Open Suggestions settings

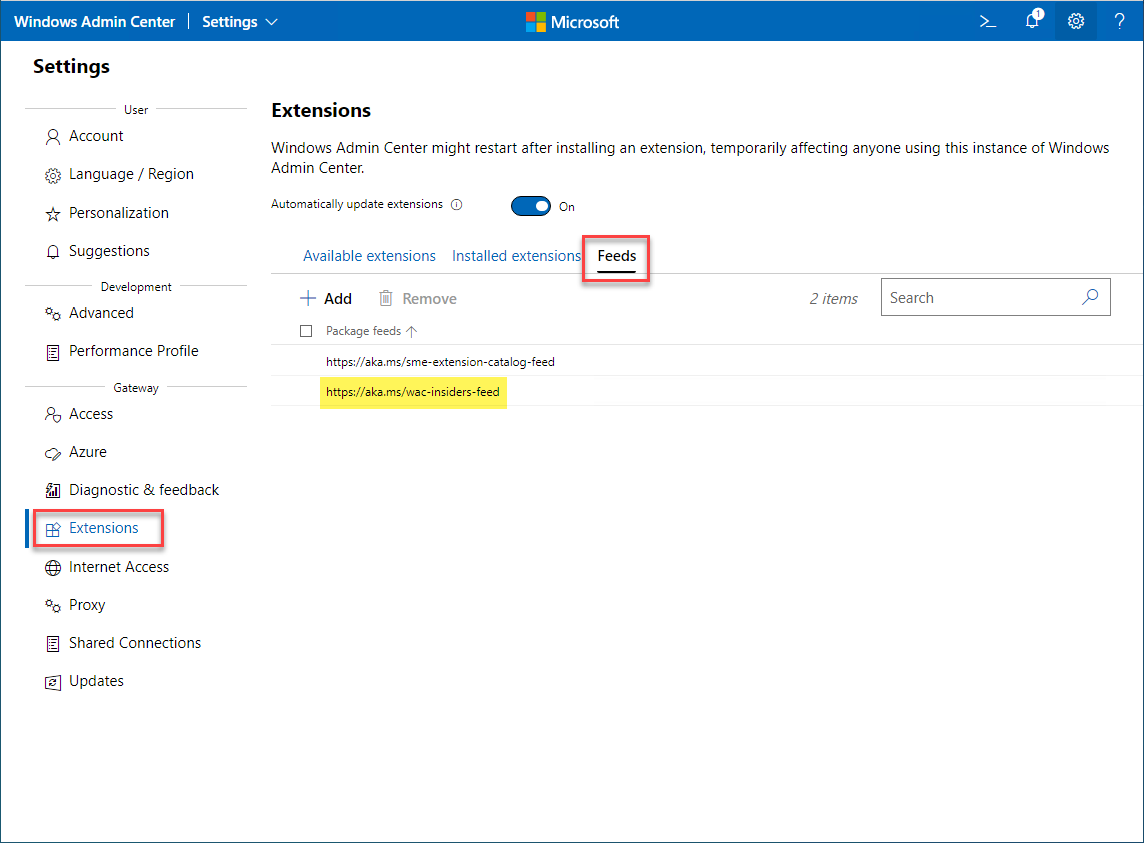pyautogui.click(x=109, y=250)
